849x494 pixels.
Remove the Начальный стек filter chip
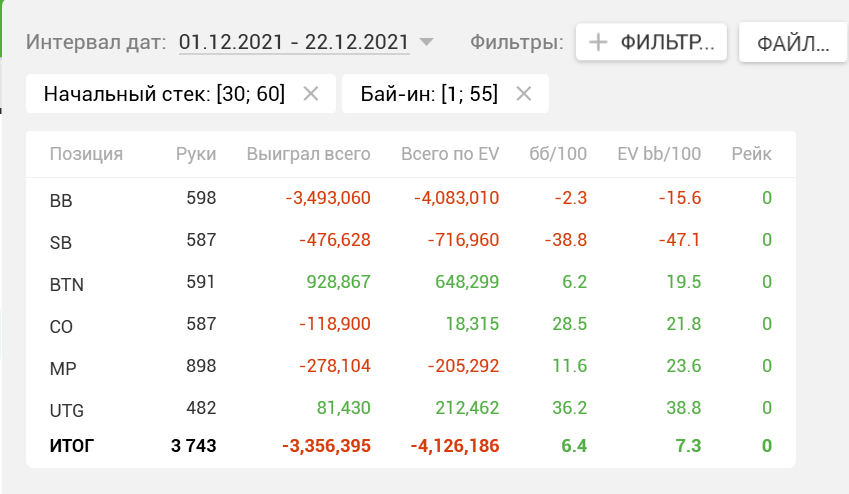(311, 94)
